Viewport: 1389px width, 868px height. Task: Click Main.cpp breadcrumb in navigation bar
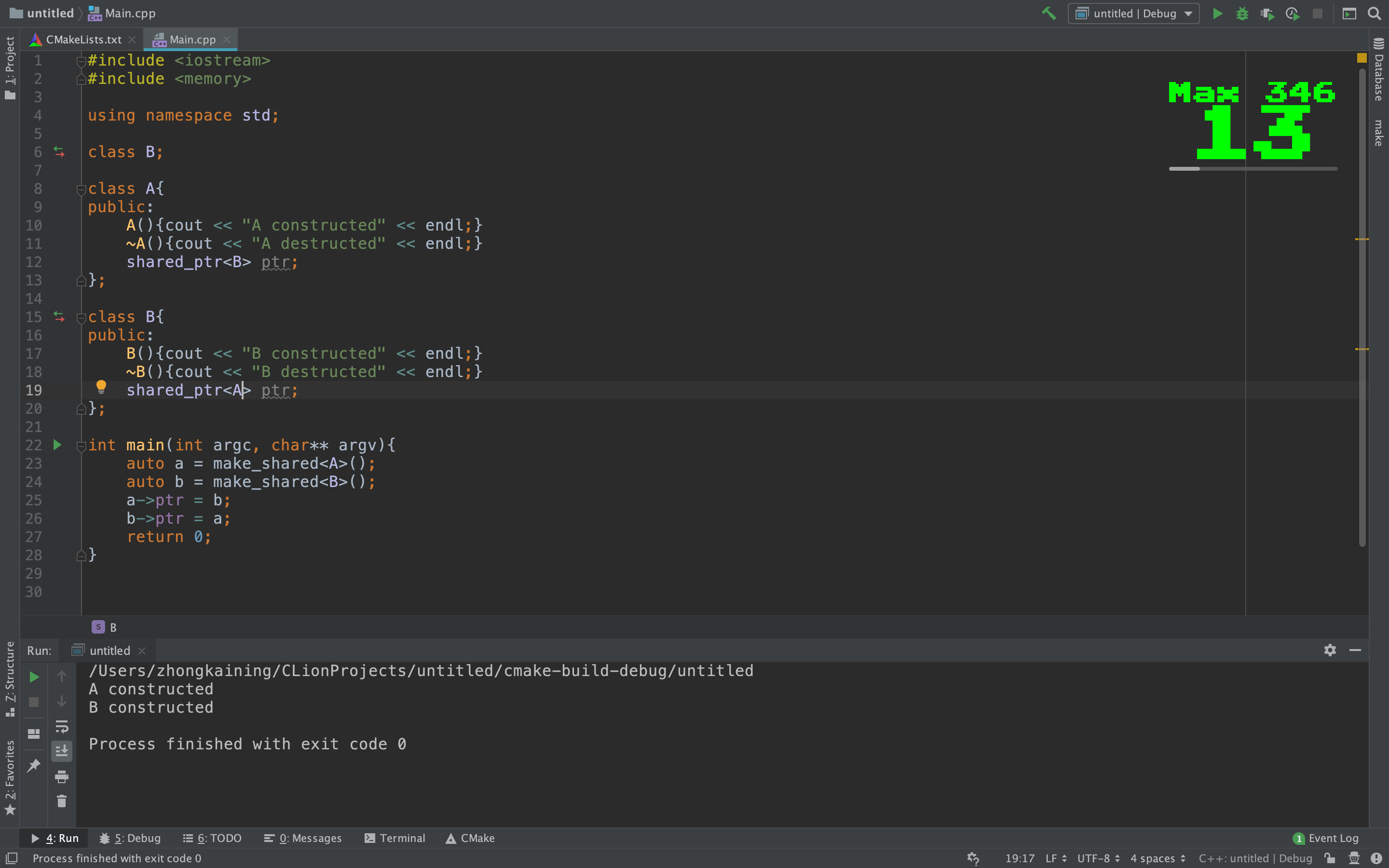[x=122, y=13]
